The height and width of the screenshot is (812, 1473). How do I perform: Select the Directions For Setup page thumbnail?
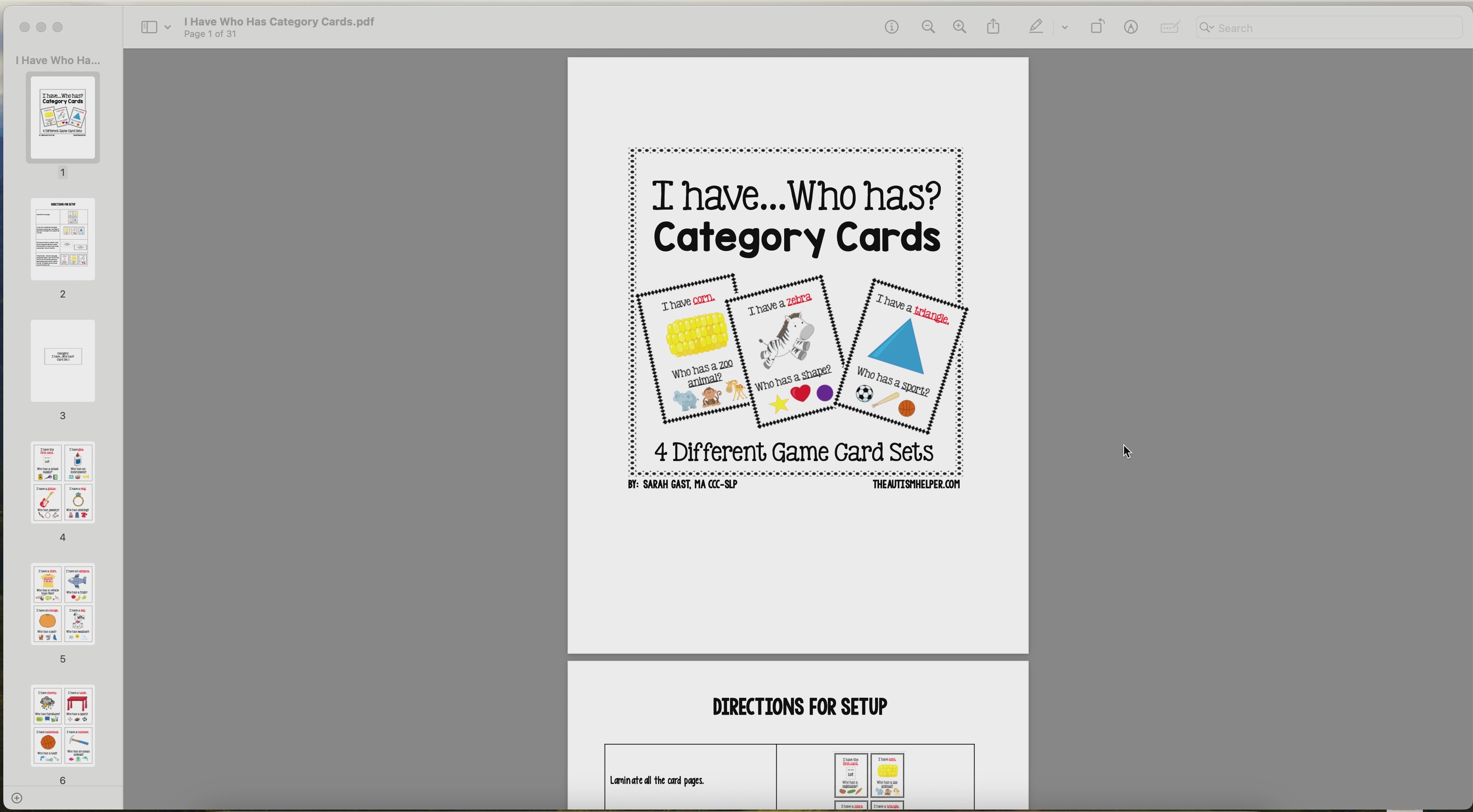[62, 238]
